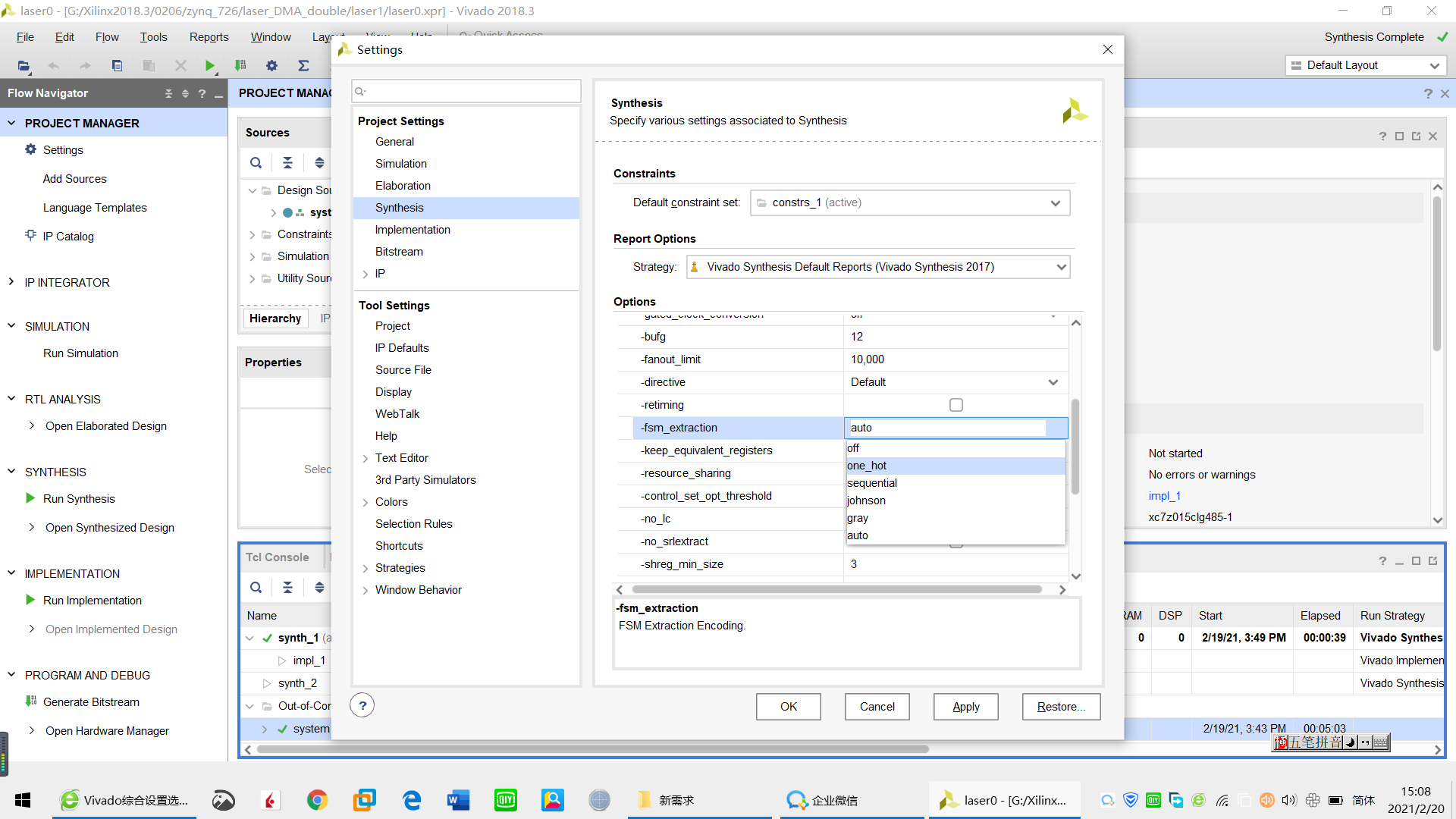
Task: Click the Windows Start button
Action: [23, 800]
